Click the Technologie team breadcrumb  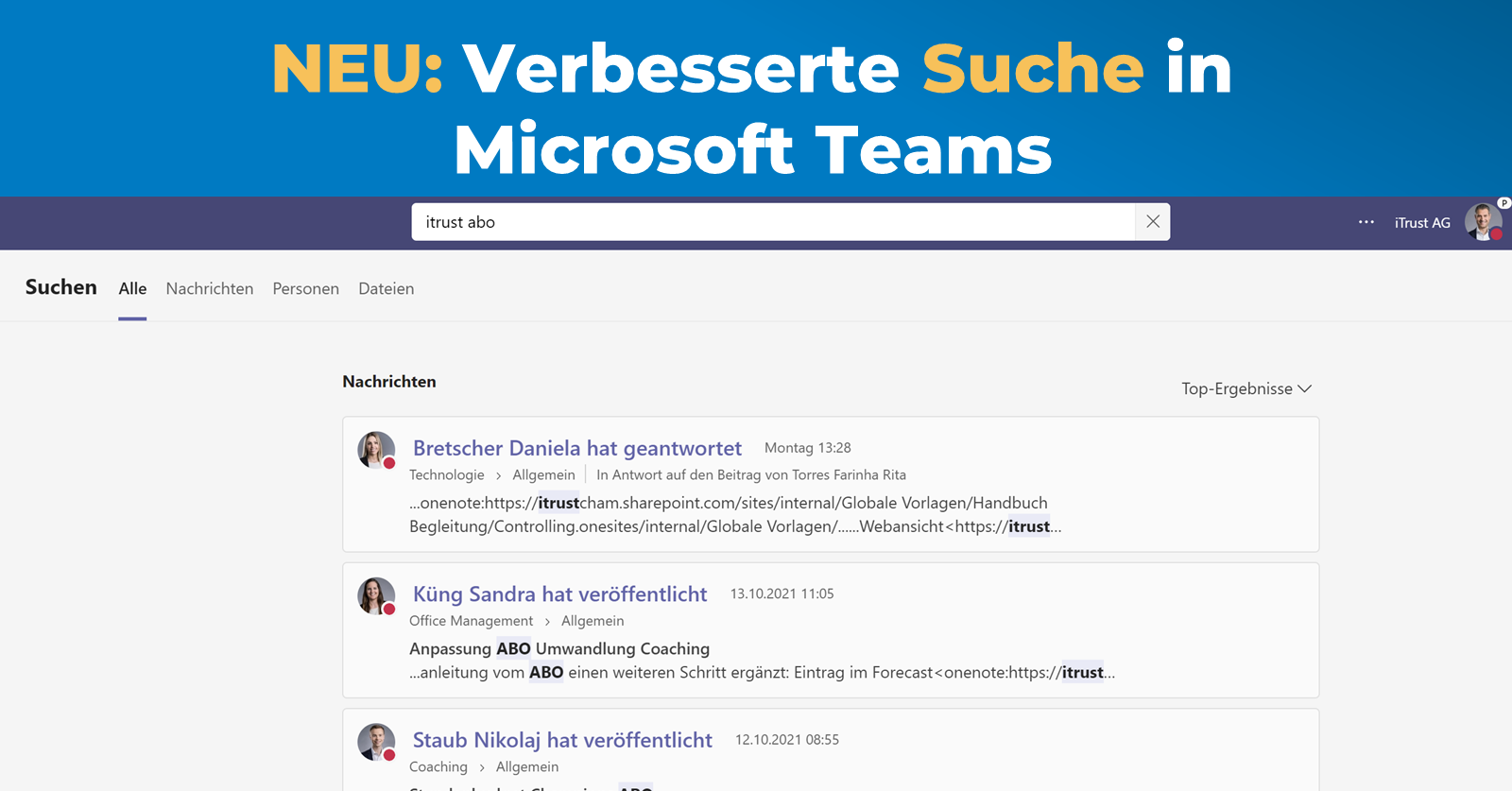[447, 474]
